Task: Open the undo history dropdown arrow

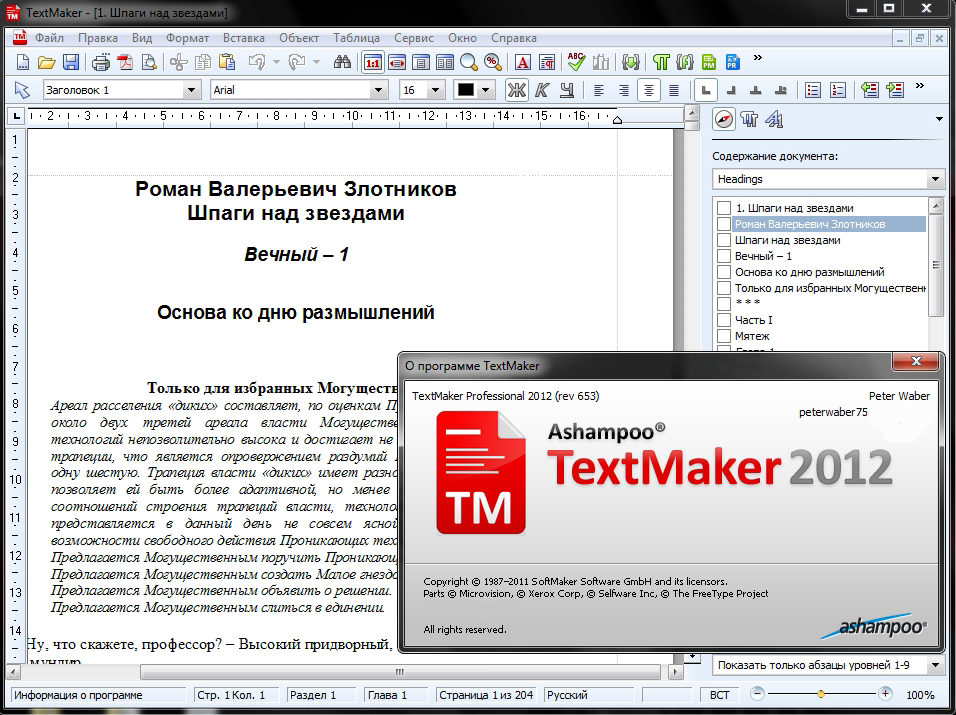Action: [276, 62]
